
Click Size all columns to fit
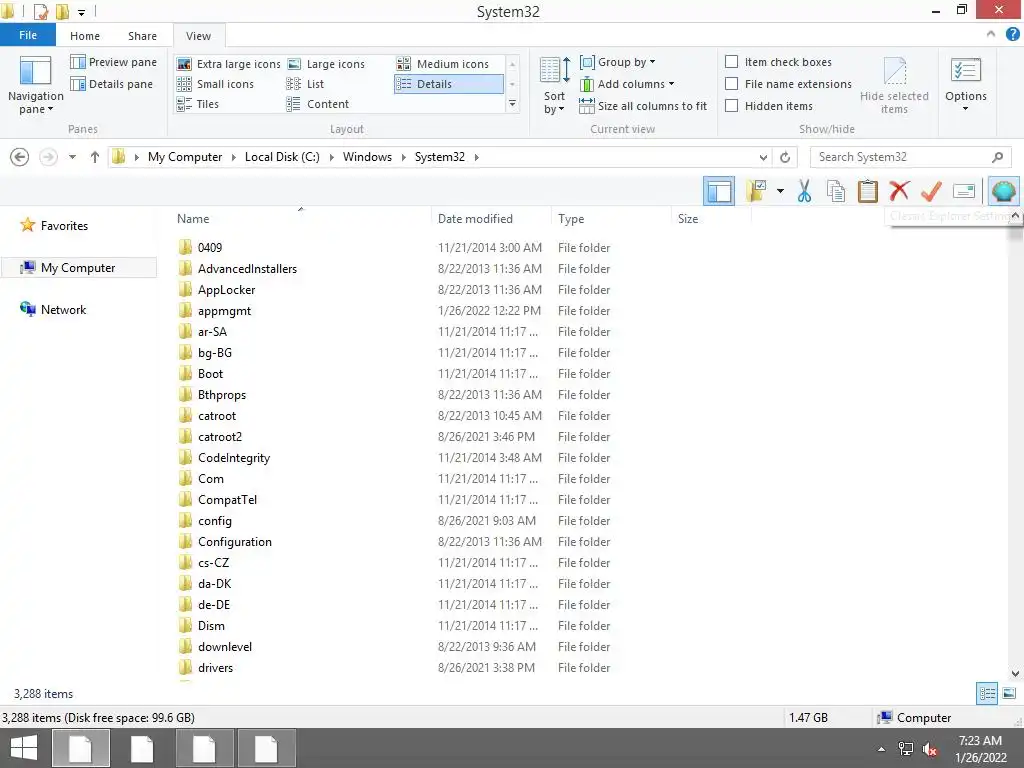point(643,106)
